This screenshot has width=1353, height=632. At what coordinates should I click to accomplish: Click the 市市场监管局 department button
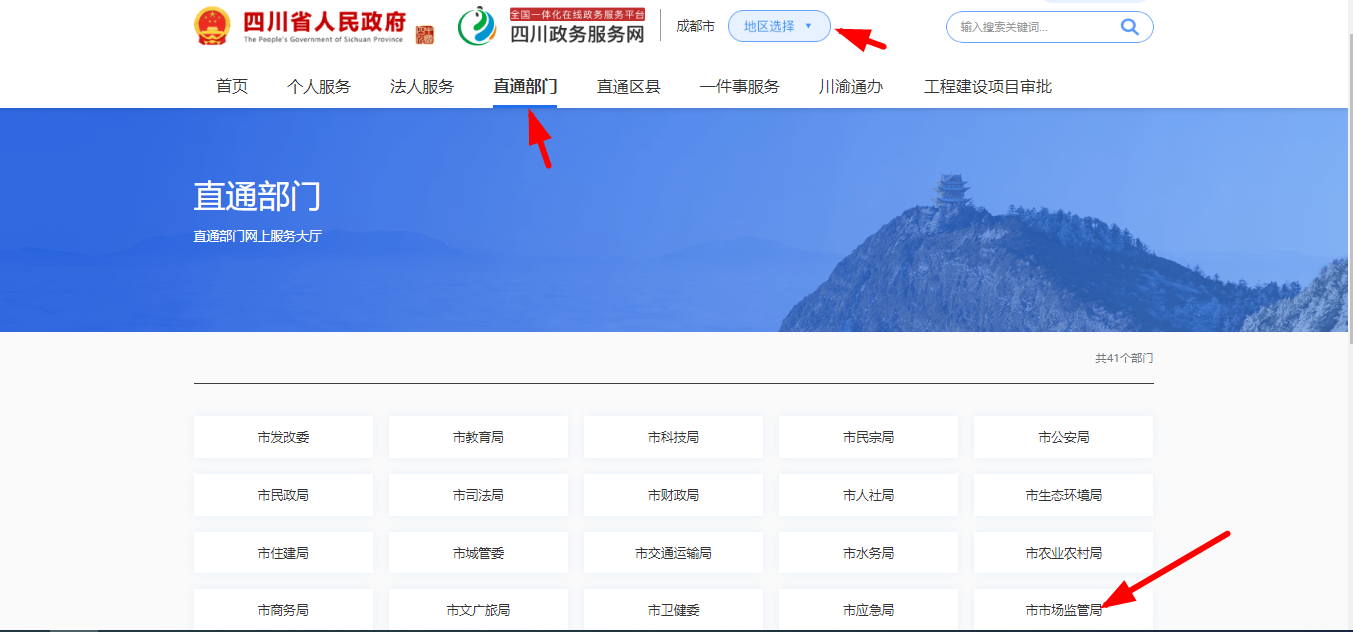point(1063,610)
